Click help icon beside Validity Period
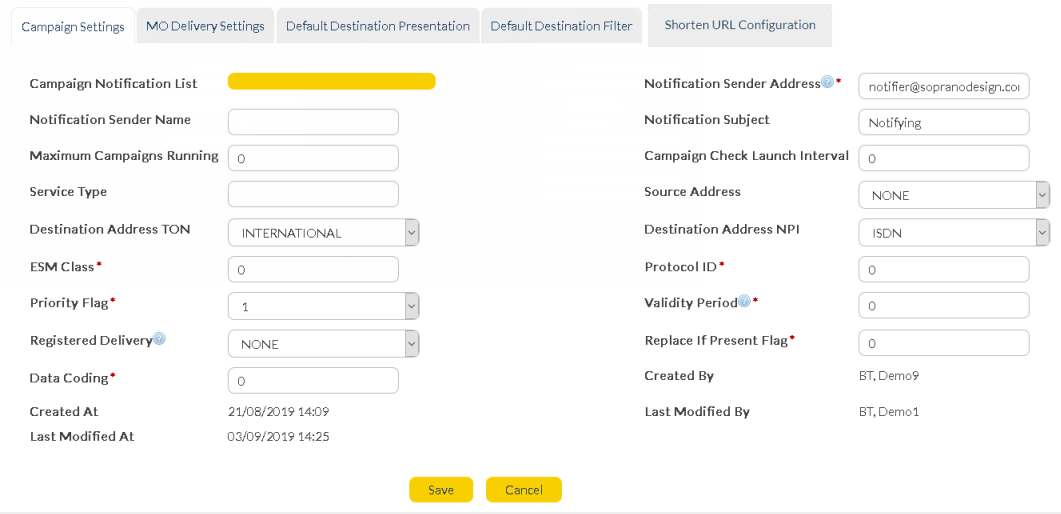Viewport: 1061px width, 514px height. (744, 301)
